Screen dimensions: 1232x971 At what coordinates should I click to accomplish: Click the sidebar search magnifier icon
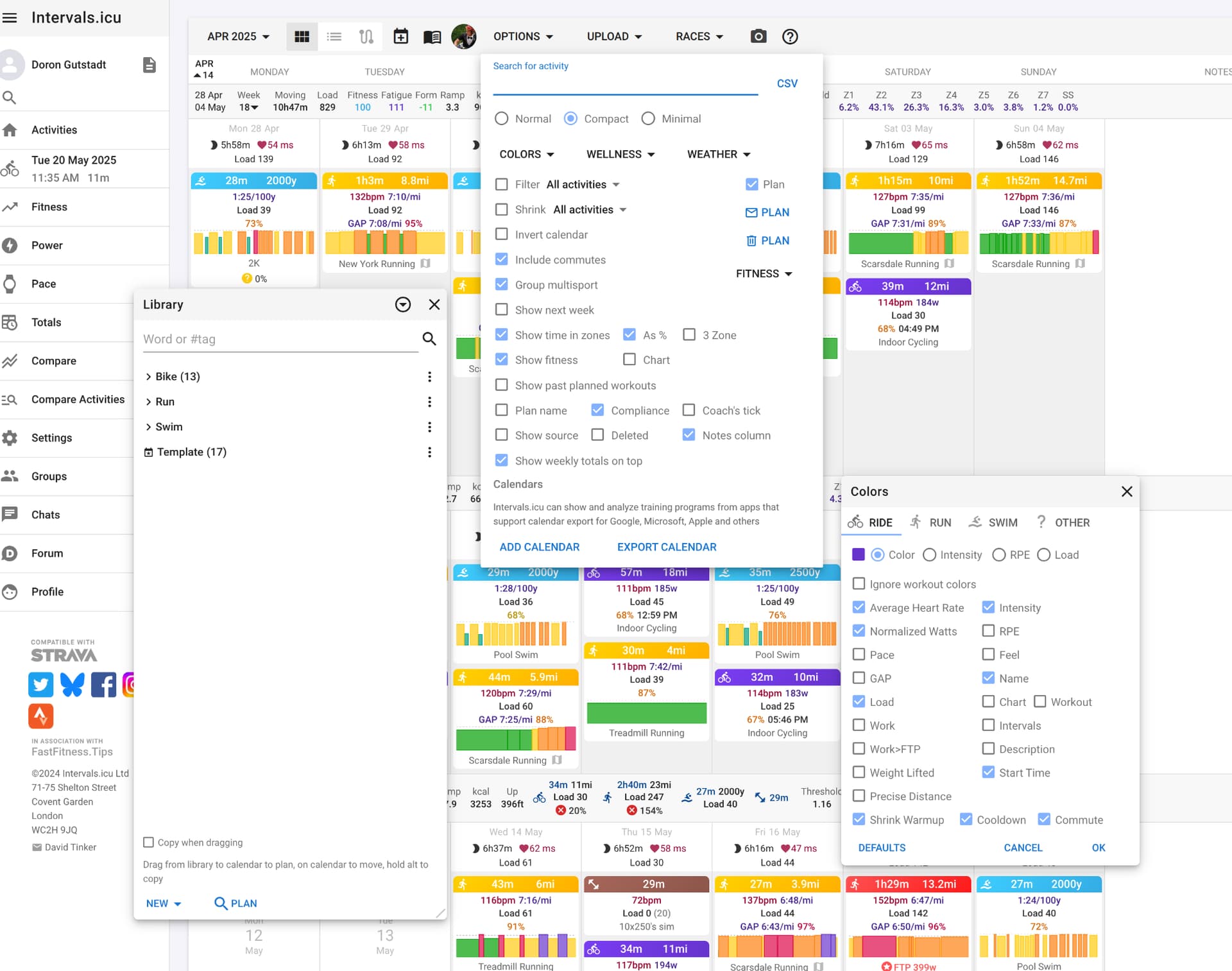click(x=9, y=98)
